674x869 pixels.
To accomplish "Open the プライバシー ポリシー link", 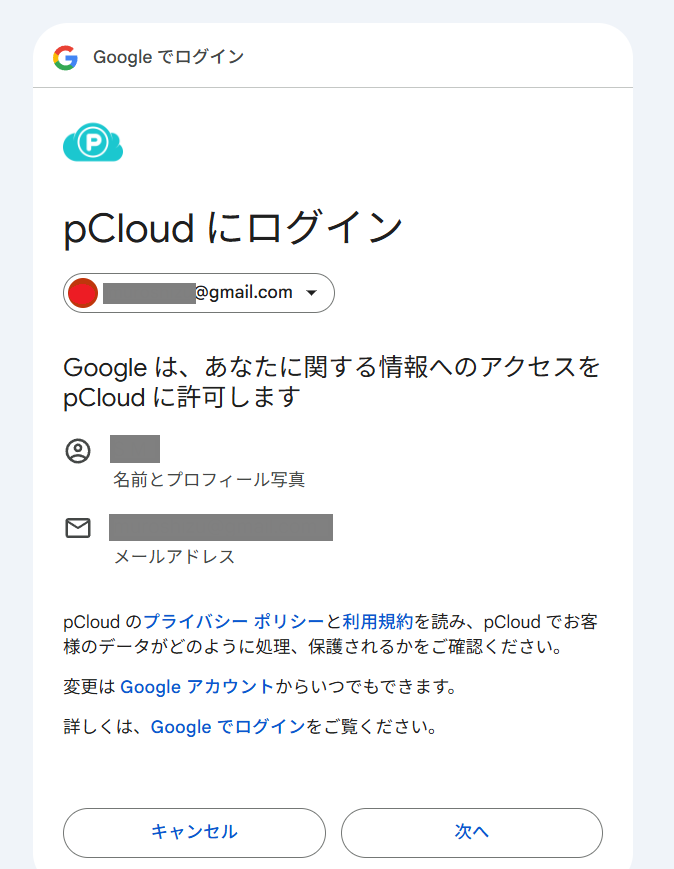I will point(234,621).
